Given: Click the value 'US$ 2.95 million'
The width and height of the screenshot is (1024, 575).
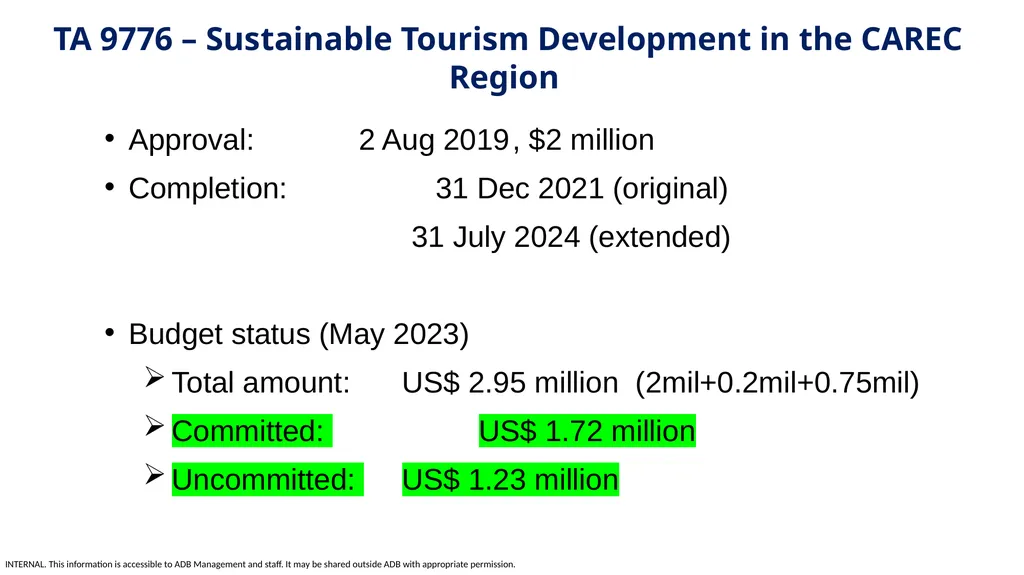Looking at the screenshot, I should tap(510, 383).
